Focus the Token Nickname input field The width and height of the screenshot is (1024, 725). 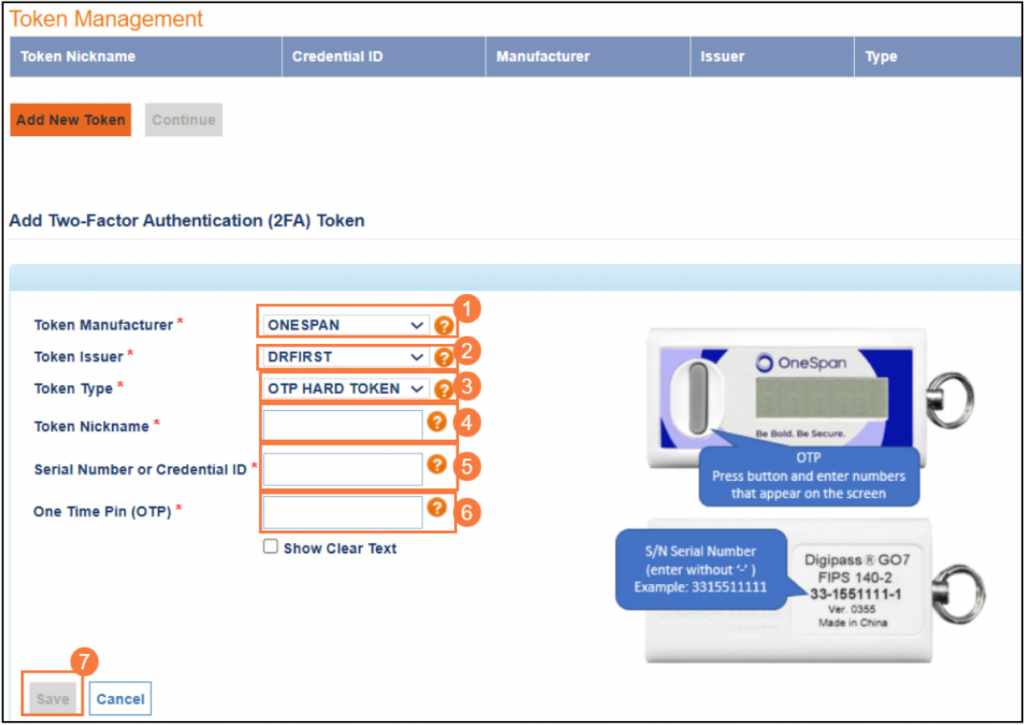point(343,426)
